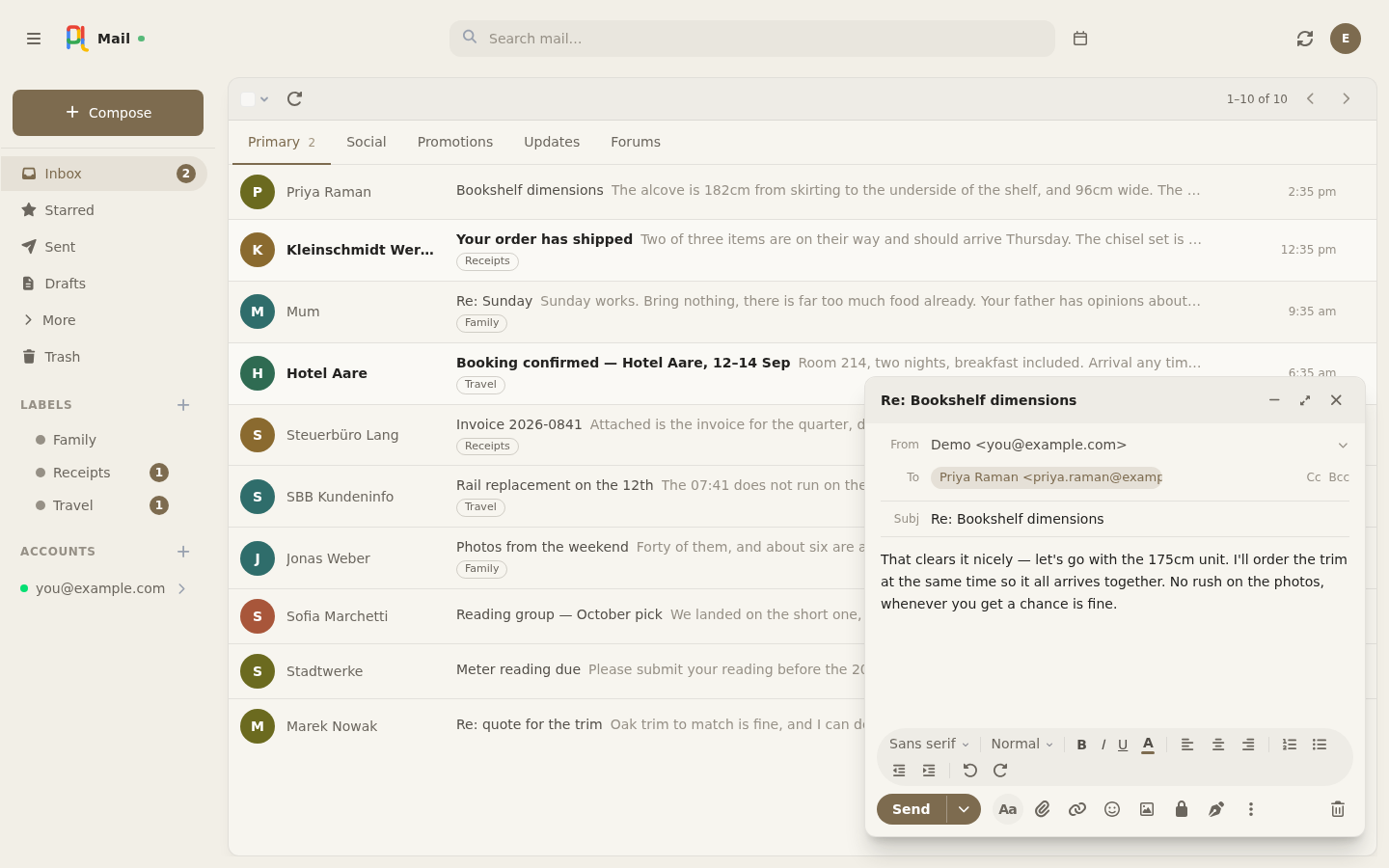
Task: Open the text color picker
Action: (x=1148, y=745)
